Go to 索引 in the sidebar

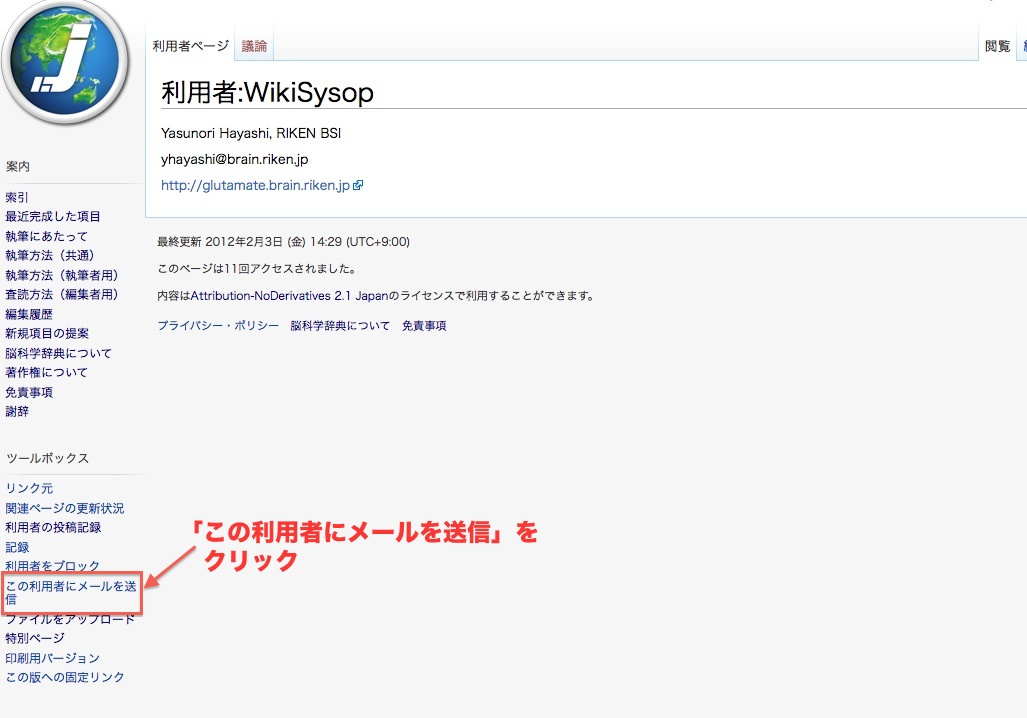tap(17, 197)
